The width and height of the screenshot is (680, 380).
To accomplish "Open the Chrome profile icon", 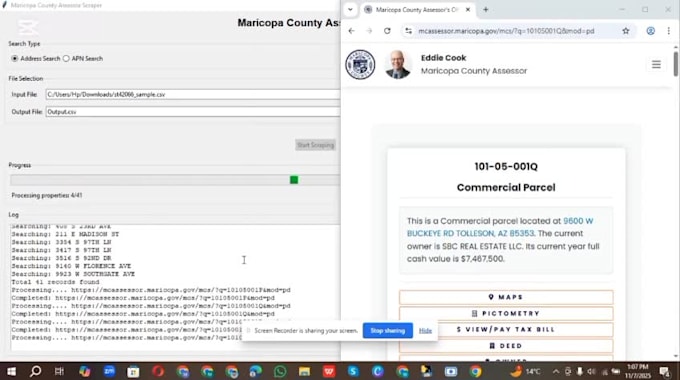I will click(651, 31).
